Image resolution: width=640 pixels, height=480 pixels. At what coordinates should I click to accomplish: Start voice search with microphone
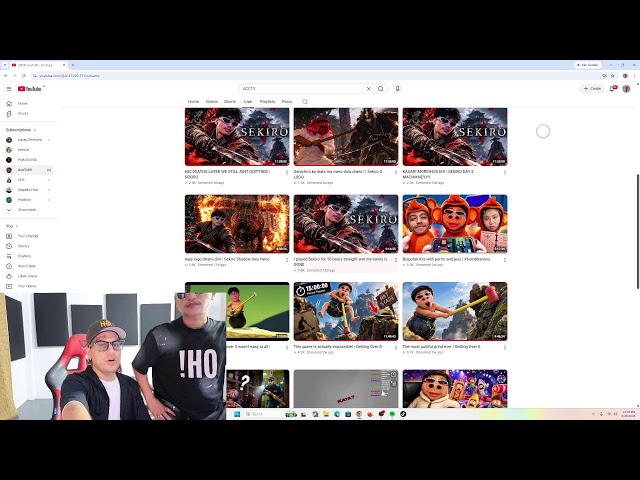[x=398, y=89]
